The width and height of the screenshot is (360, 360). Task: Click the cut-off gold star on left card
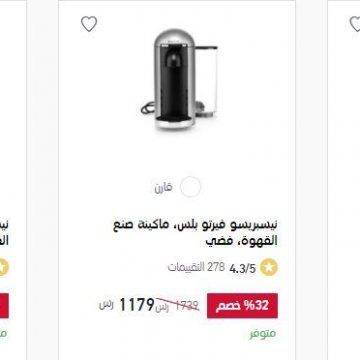[x=4, y=268]
